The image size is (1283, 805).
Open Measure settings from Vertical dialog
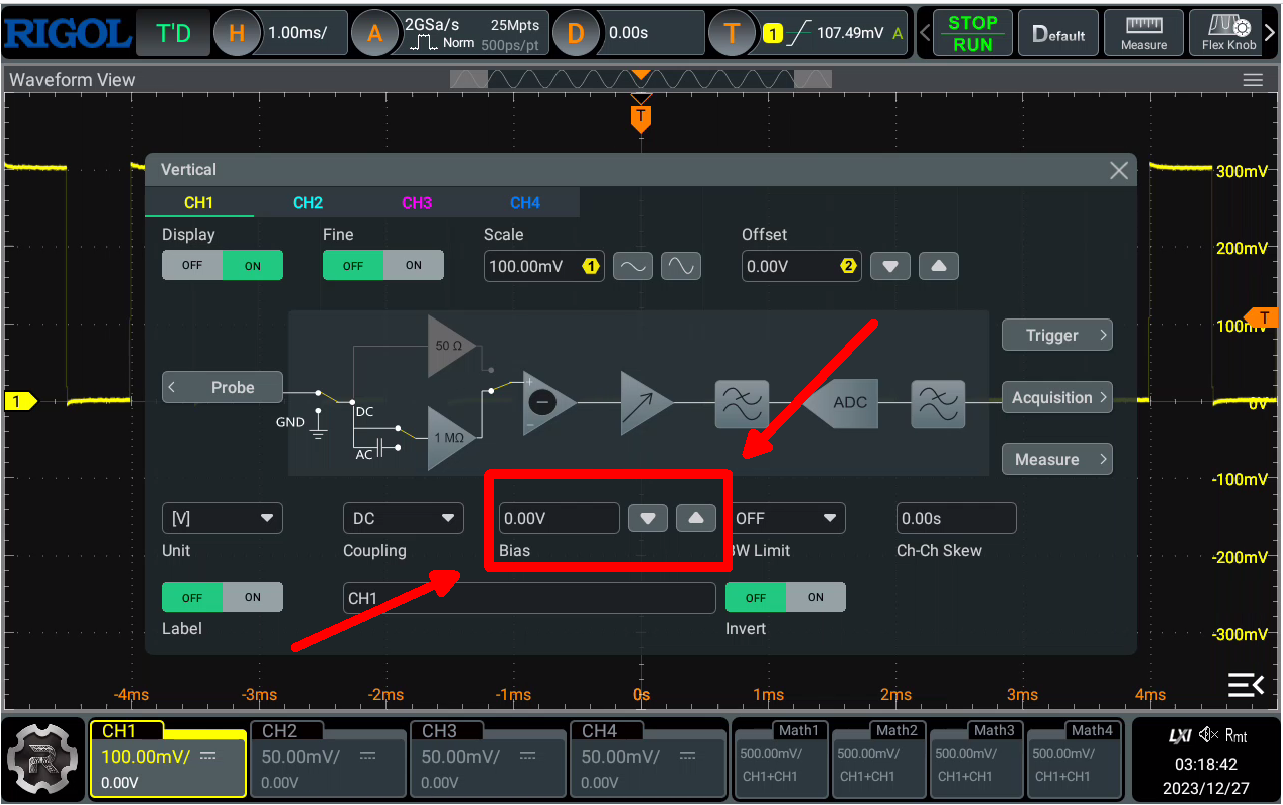[x=1058, y=460]
